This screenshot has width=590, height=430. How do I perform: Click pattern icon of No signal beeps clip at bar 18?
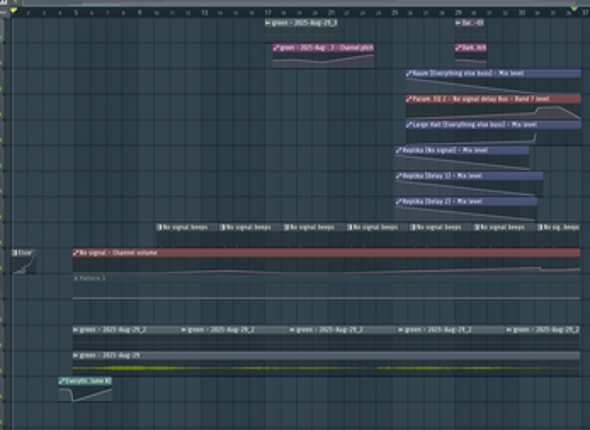(287, 227)
